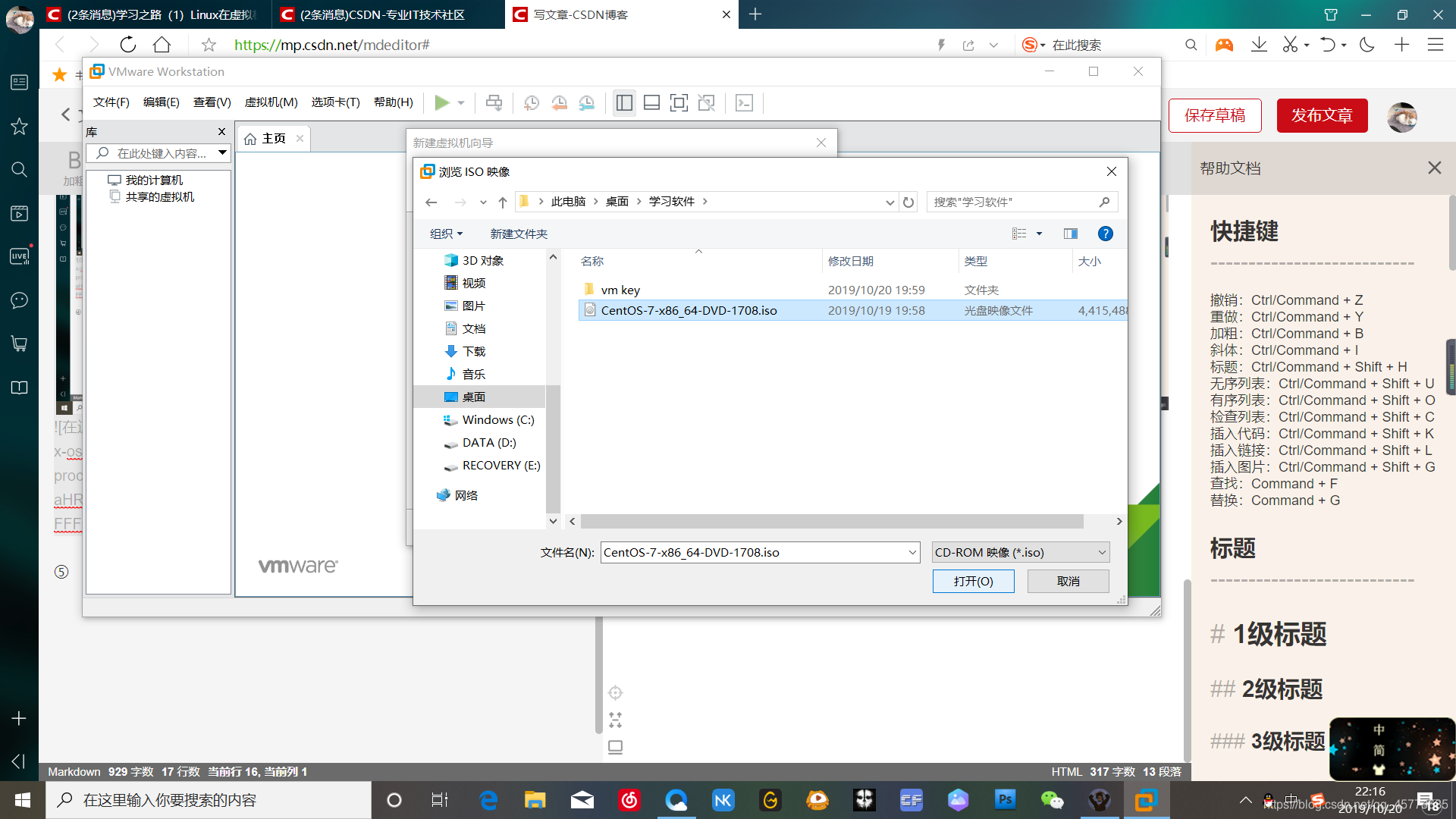Click the browser download arrow icon
Screen dimensions: 1456x819
pyautogui.click(x=1259, y=45)
